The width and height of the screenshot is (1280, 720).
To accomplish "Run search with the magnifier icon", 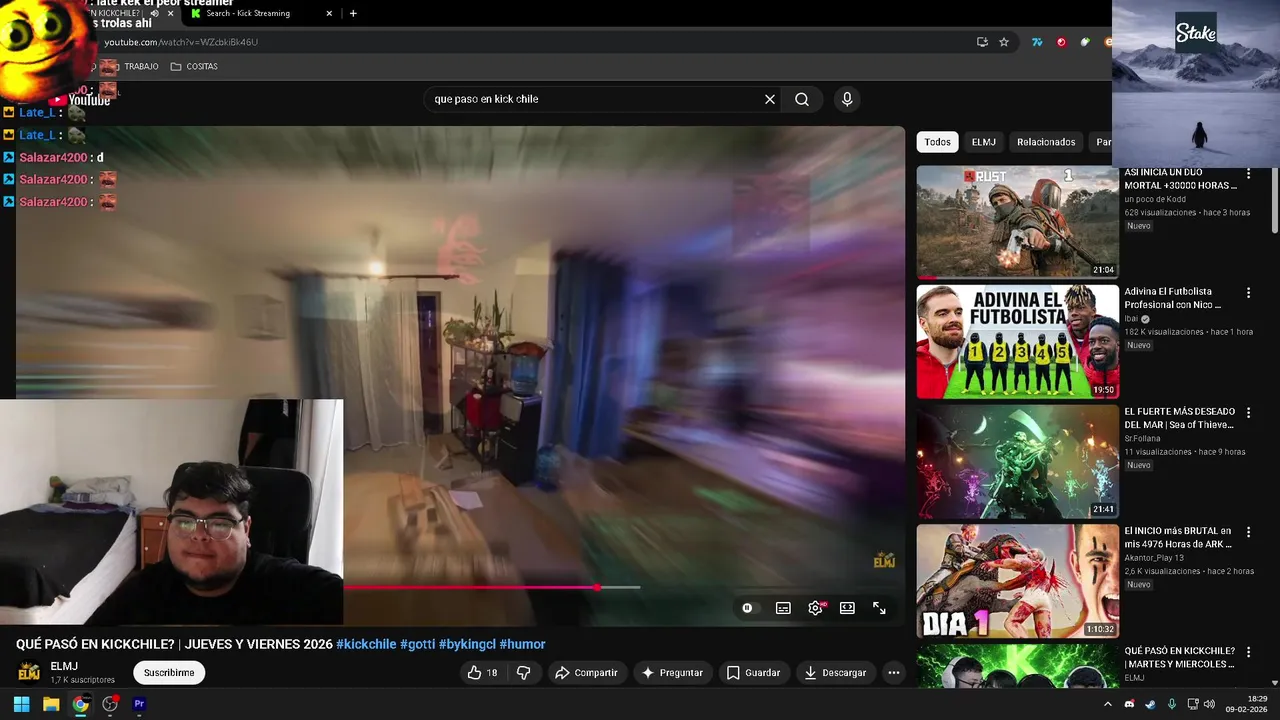I will tap(802, 99).
